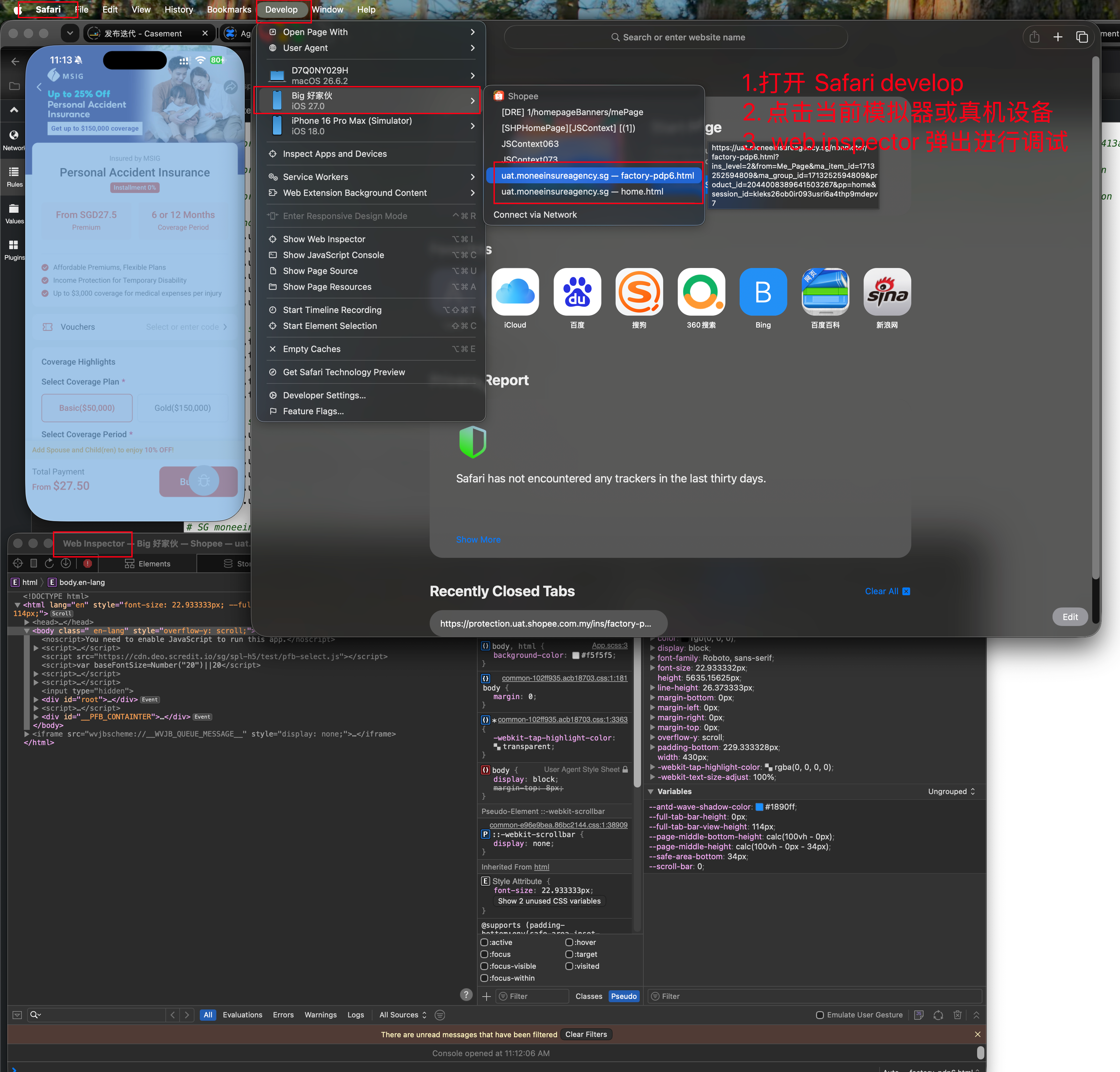Open the iCloud favorite
Viewport: 1120px width, 1072px height.
click(x=515, y=291)
